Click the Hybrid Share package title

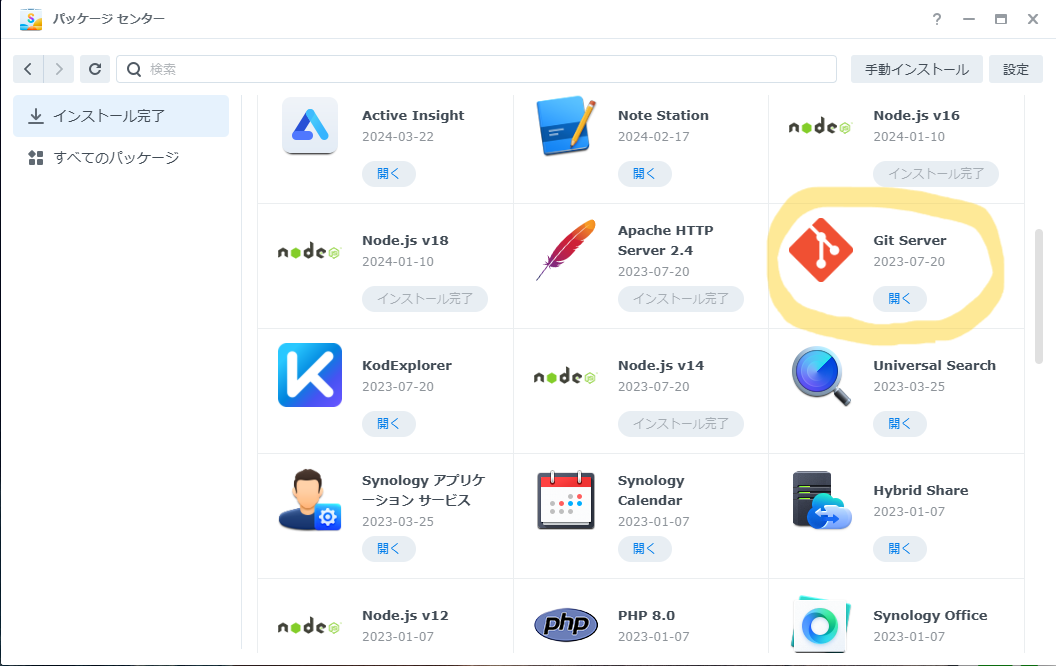click(921, 491)
